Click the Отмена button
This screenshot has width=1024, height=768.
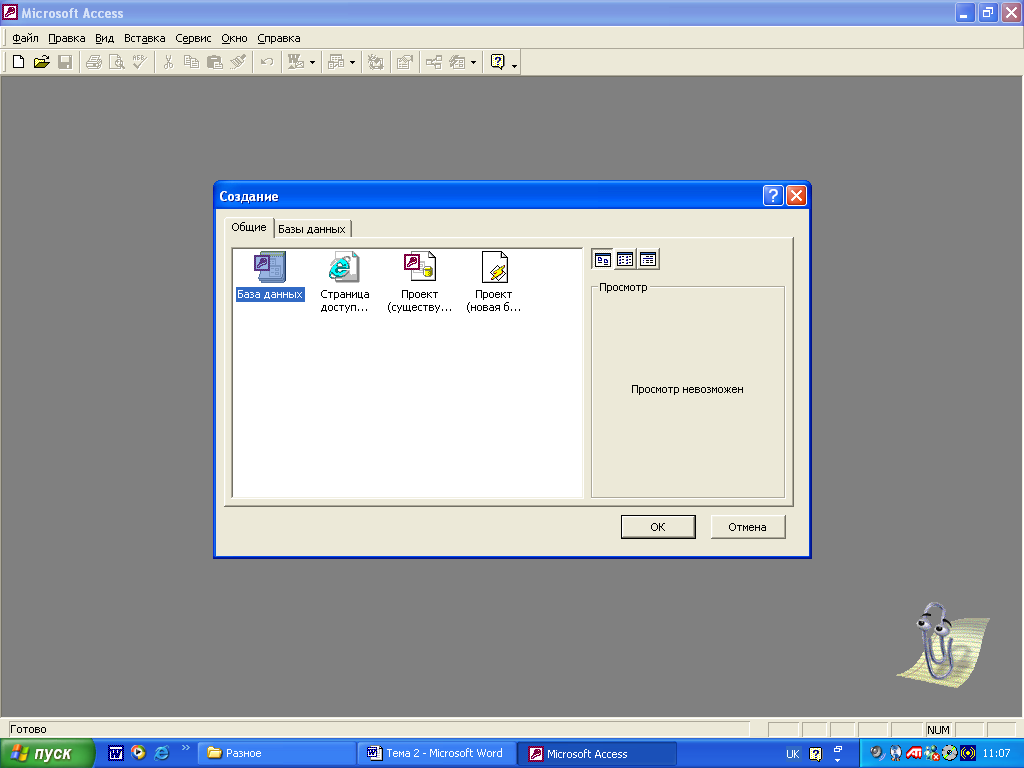[x=747, y=527]
